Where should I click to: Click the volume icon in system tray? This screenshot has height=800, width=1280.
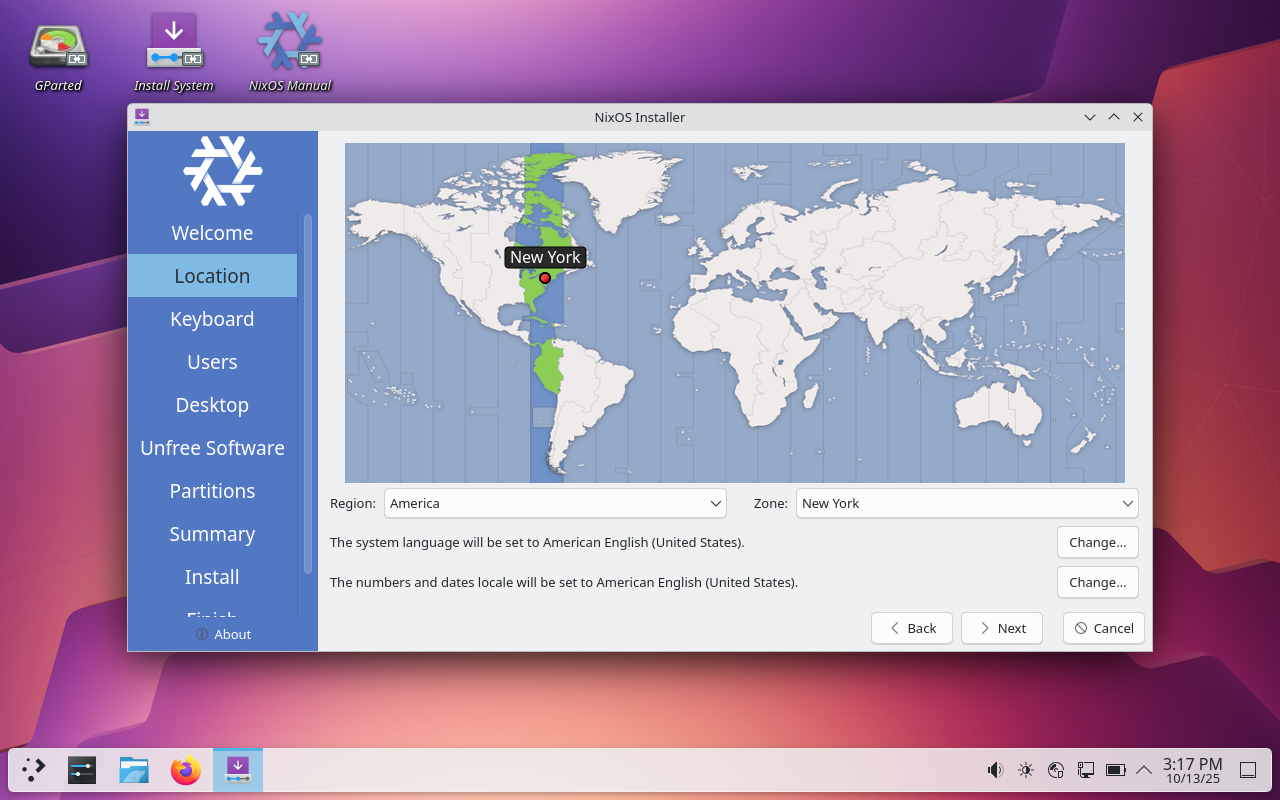(995, 770)
